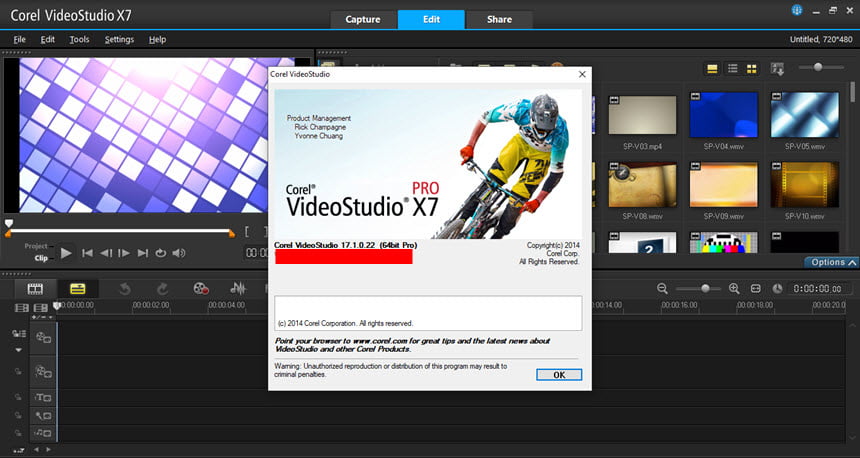860x458 pixels.
Task: Click the timeline zoom out magnifier
Action: pos(662,289)
